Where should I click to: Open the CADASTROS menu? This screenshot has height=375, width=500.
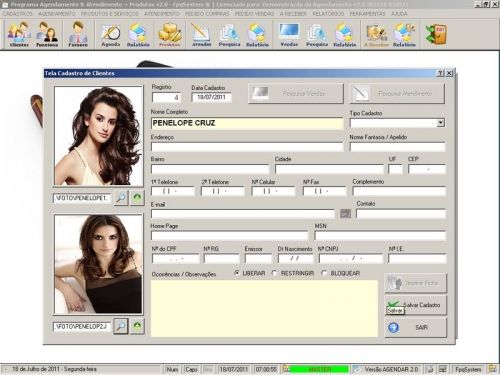pyautogui.click(x=18, y=14)
